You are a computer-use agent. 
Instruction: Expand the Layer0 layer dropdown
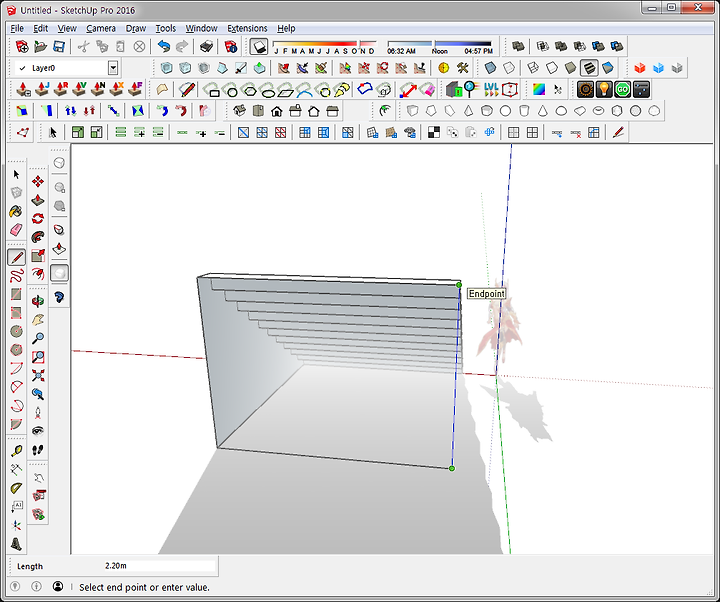pos(113,68)
